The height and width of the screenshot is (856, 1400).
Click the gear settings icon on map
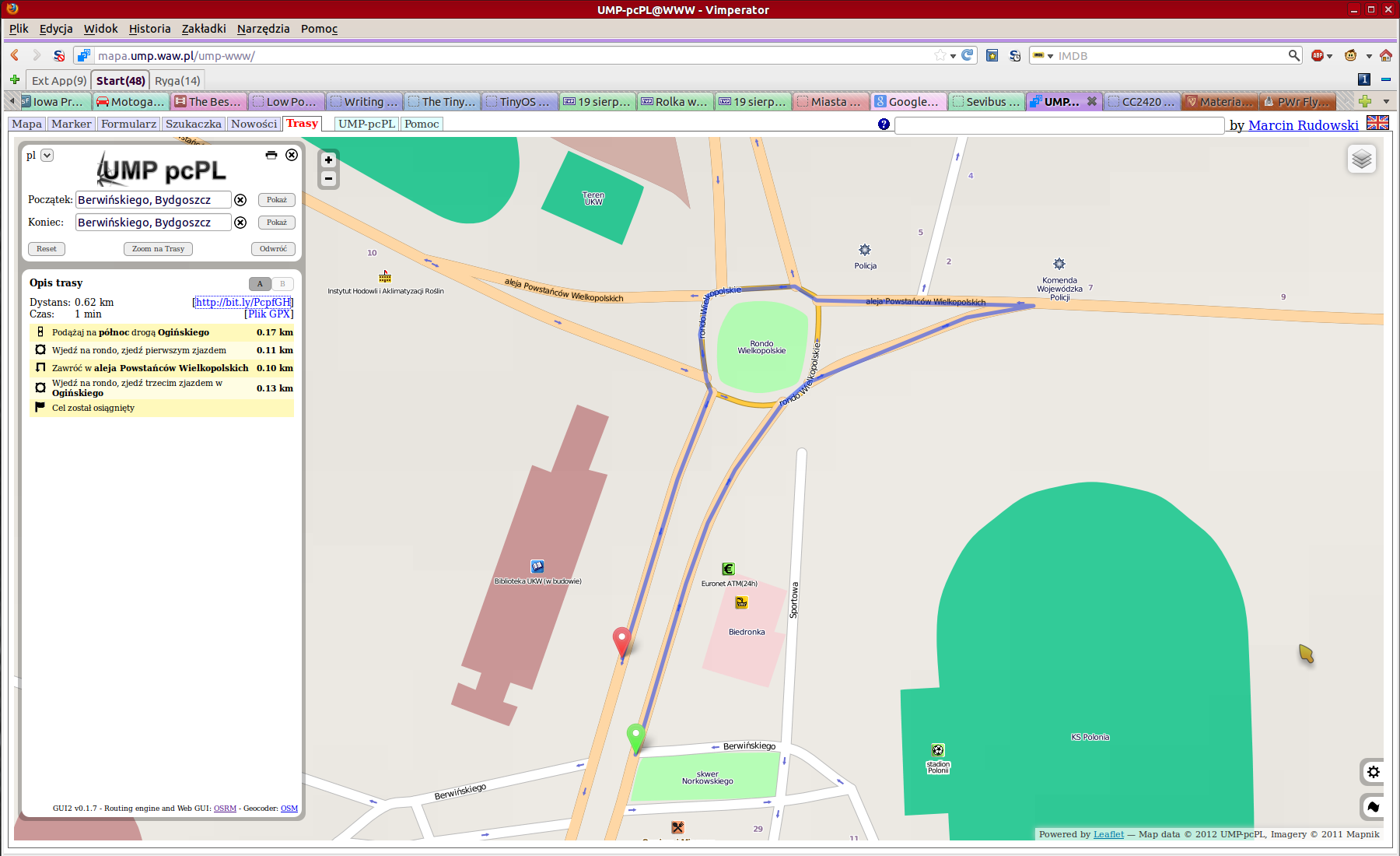tap(1373, 772)
